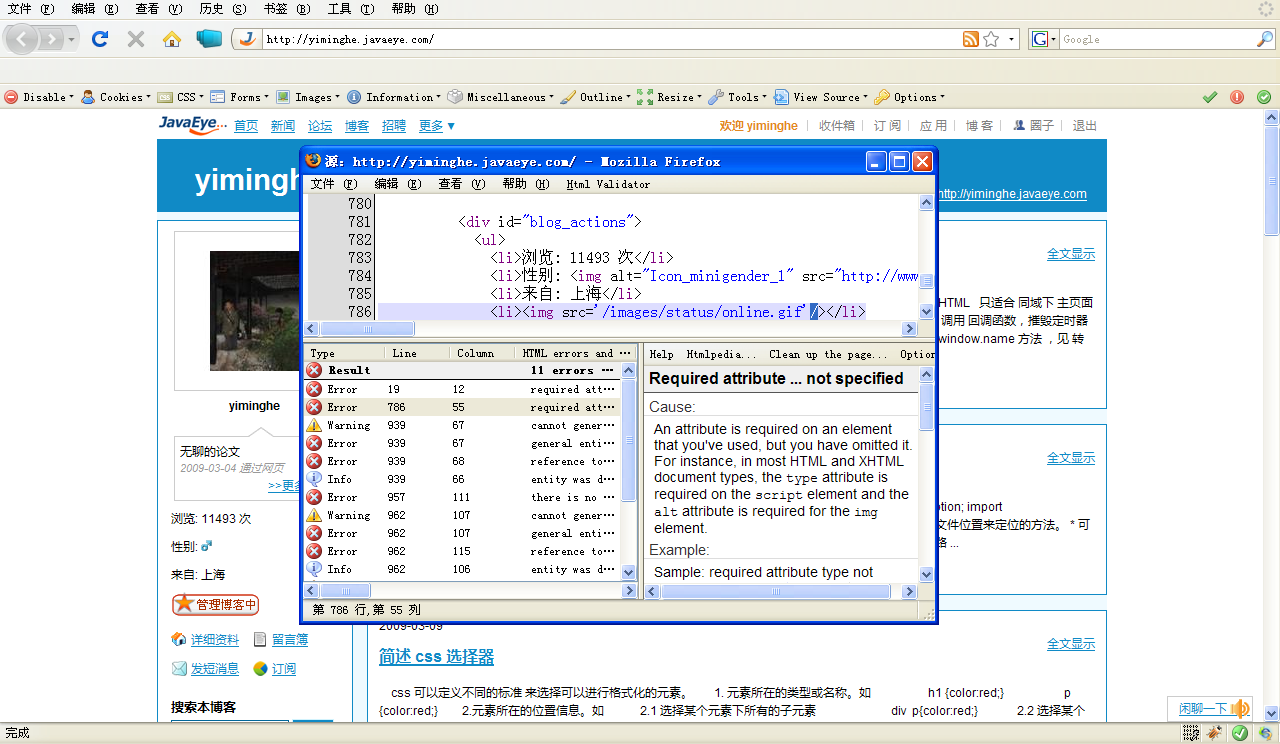Click the binary-code icon in the status bar
This screenshot has width=1280, height=744.
tap(1190, 733)
